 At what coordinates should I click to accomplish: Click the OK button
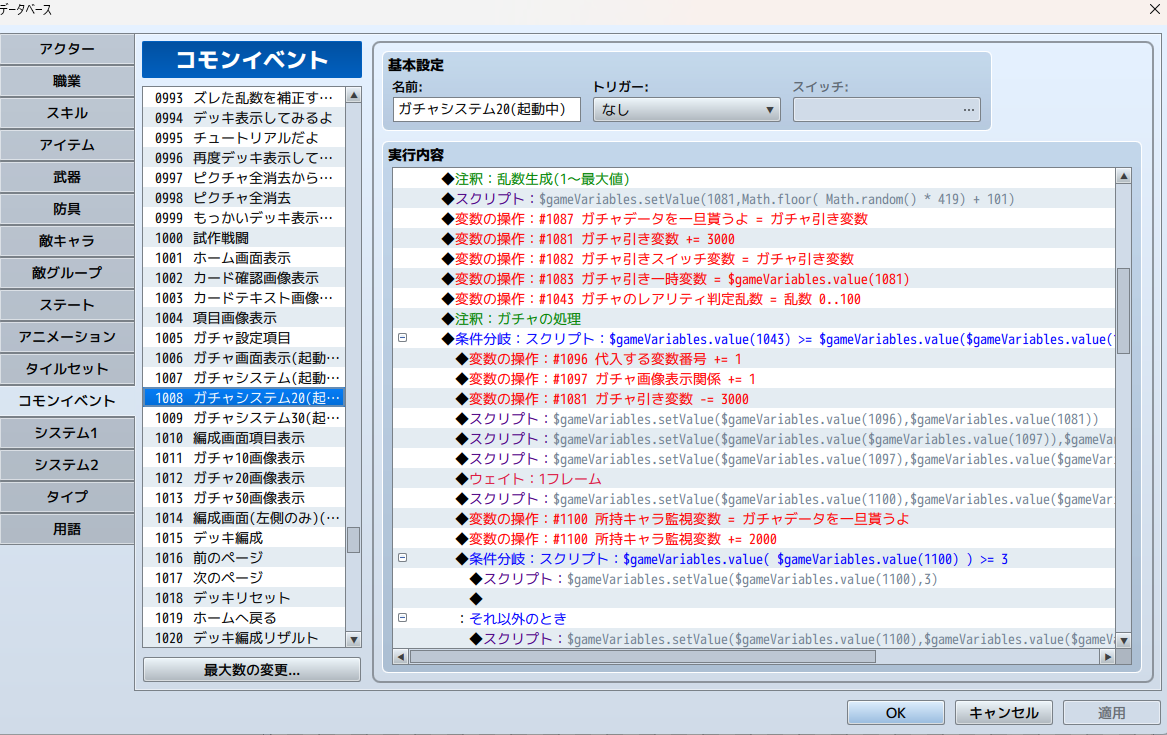[x=895, y=713]
